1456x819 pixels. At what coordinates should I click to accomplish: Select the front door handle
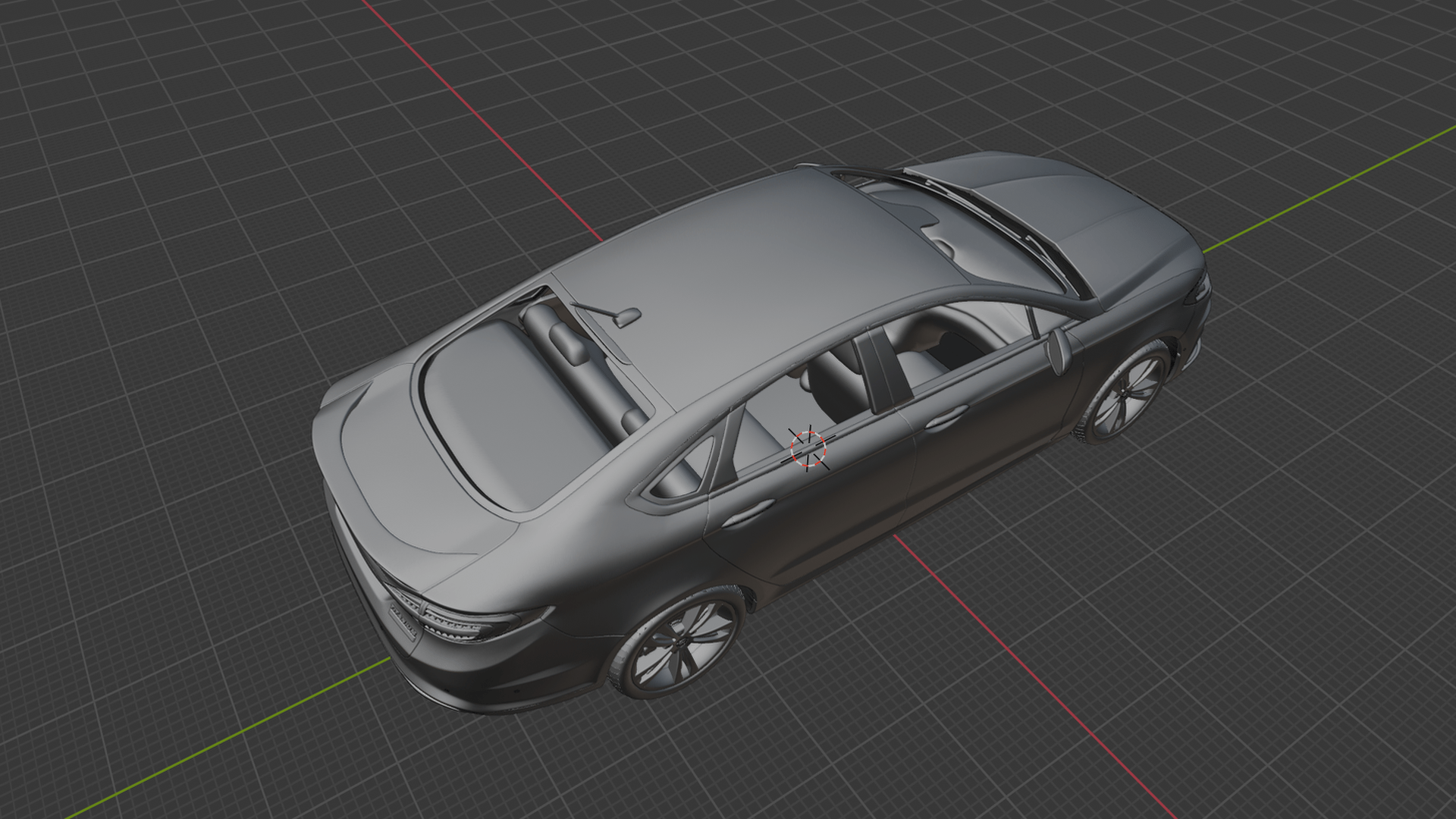[946, 416]
